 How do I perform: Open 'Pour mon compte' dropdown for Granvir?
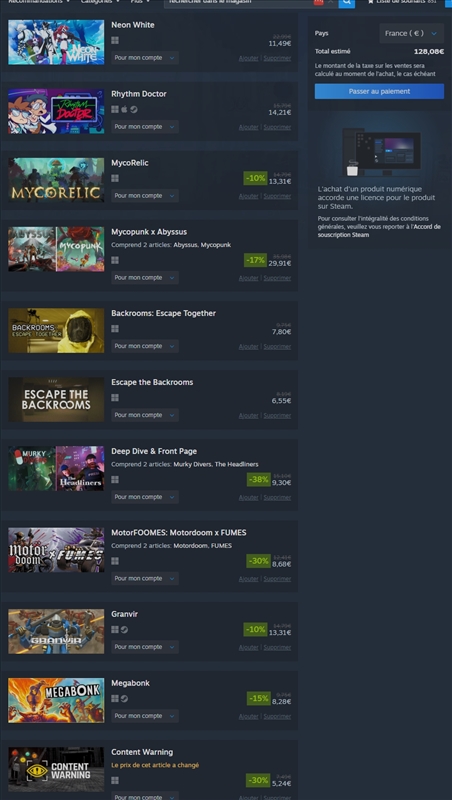tap(145, 647)
